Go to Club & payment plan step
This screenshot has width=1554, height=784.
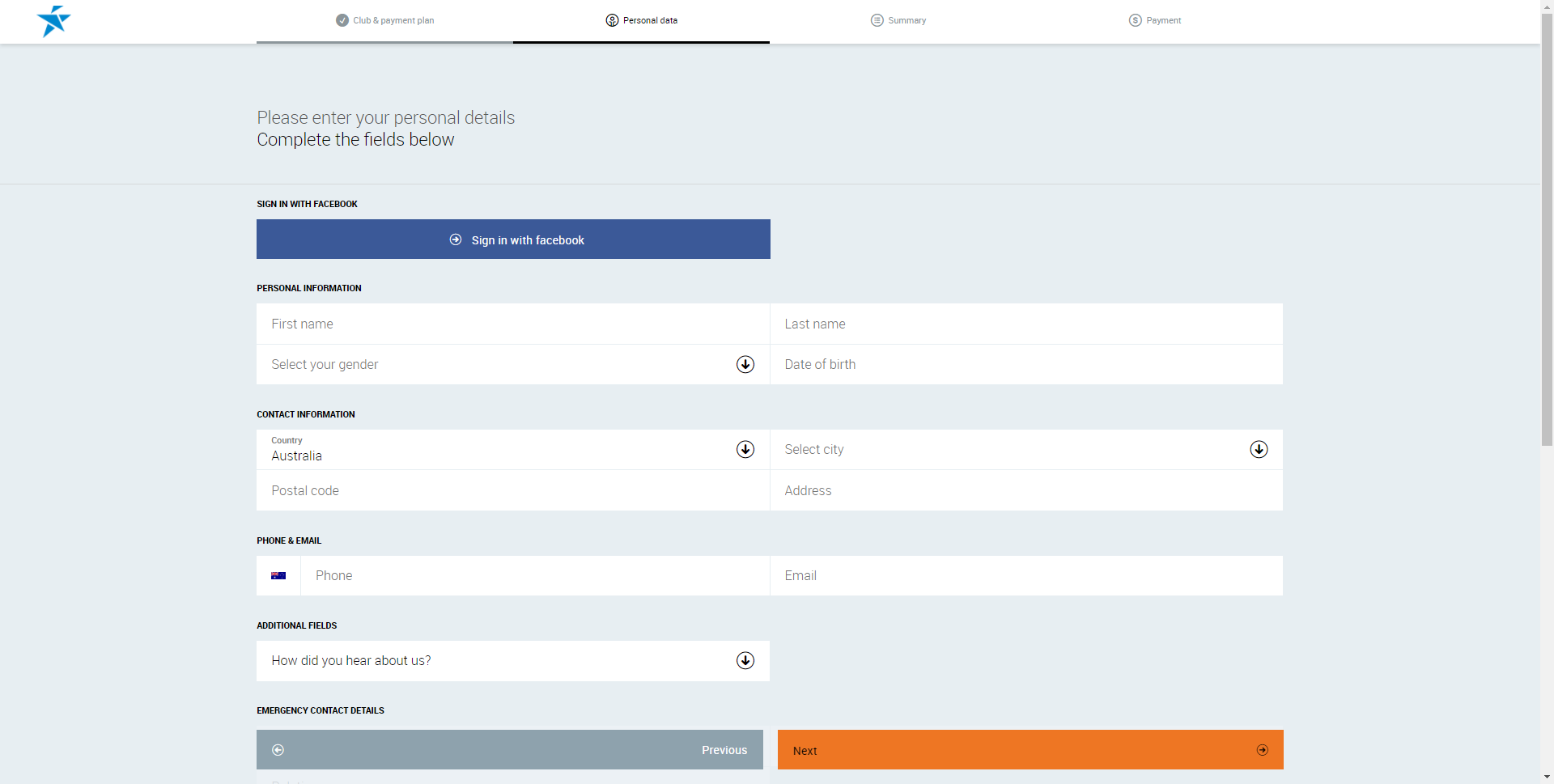click(x=393, y=21)
